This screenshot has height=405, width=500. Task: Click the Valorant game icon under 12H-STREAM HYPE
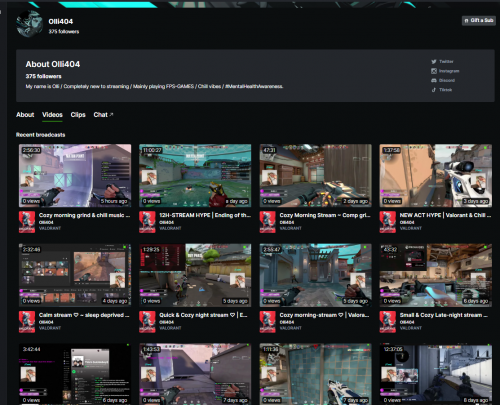tap(147, 222)
